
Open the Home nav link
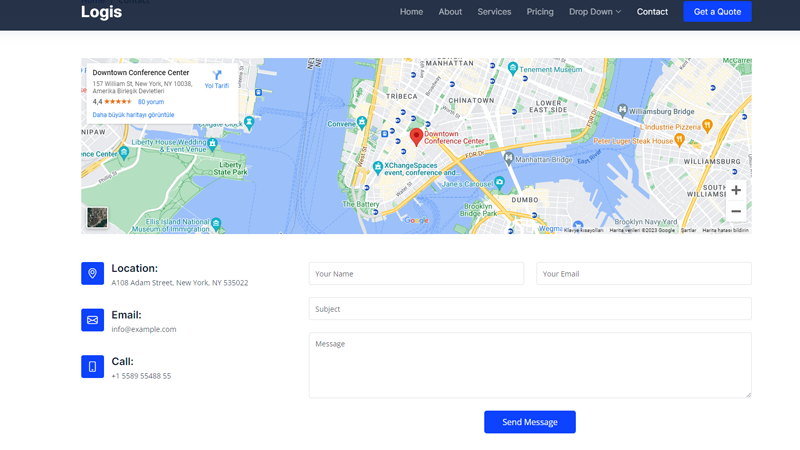411,12
